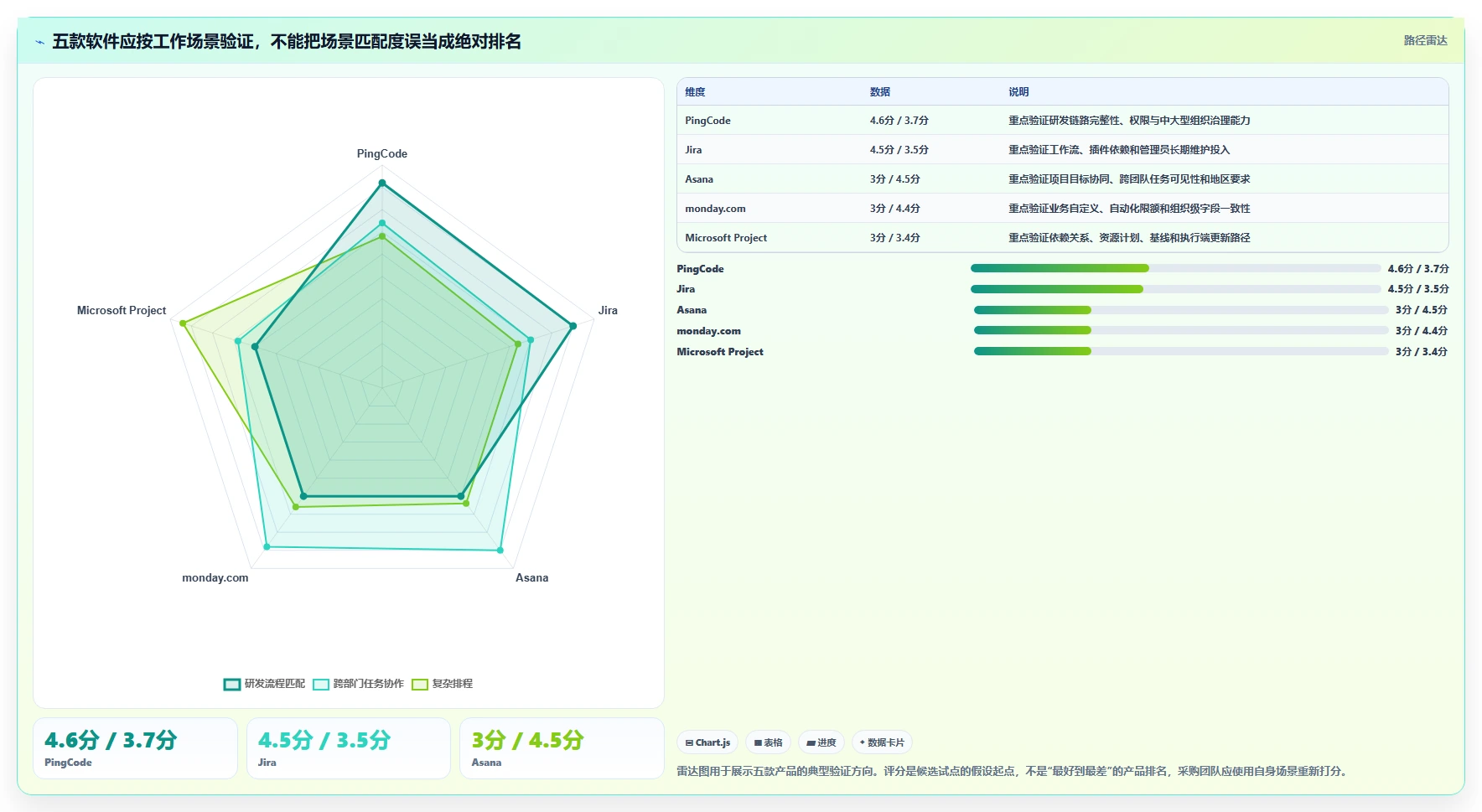Open the Jira 4.5分 / 3.5分 stat card
This screenshot has width=1482, height=812.
pyautogui.click(x=348, y=748)
